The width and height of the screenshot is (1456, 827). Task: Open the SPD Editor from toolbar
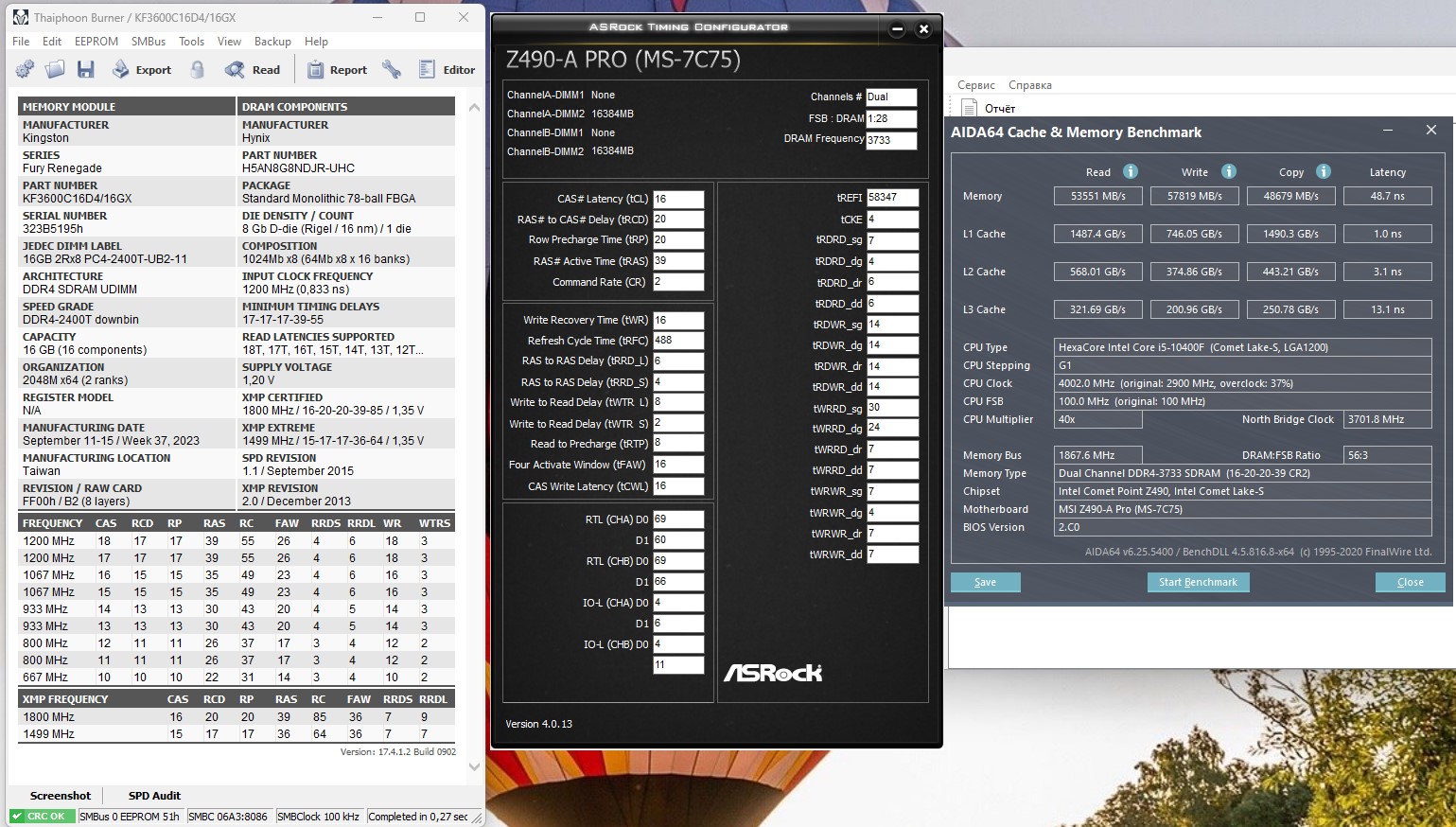(x=447, y=69)
